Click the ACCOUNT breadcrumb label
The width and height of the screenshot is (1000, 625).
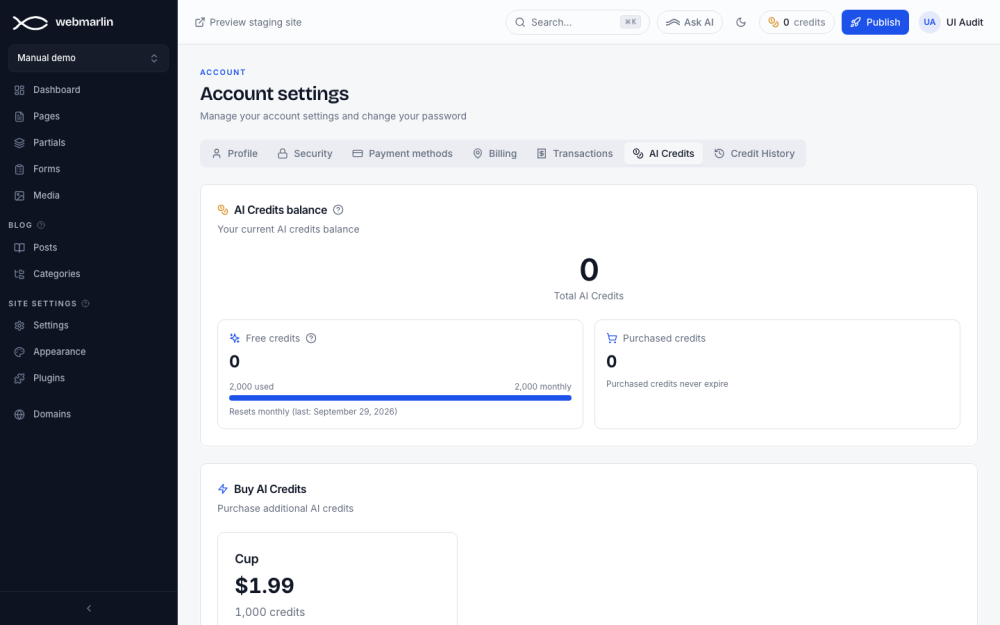coord(223,72)
